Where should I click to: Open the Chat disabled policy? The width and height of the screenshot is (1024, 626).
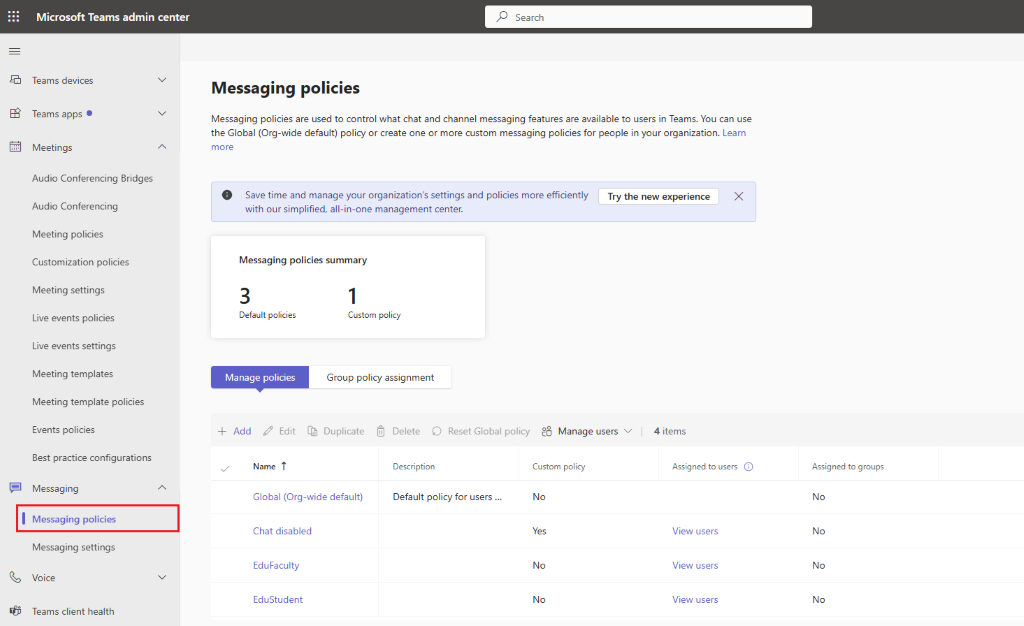282,531
